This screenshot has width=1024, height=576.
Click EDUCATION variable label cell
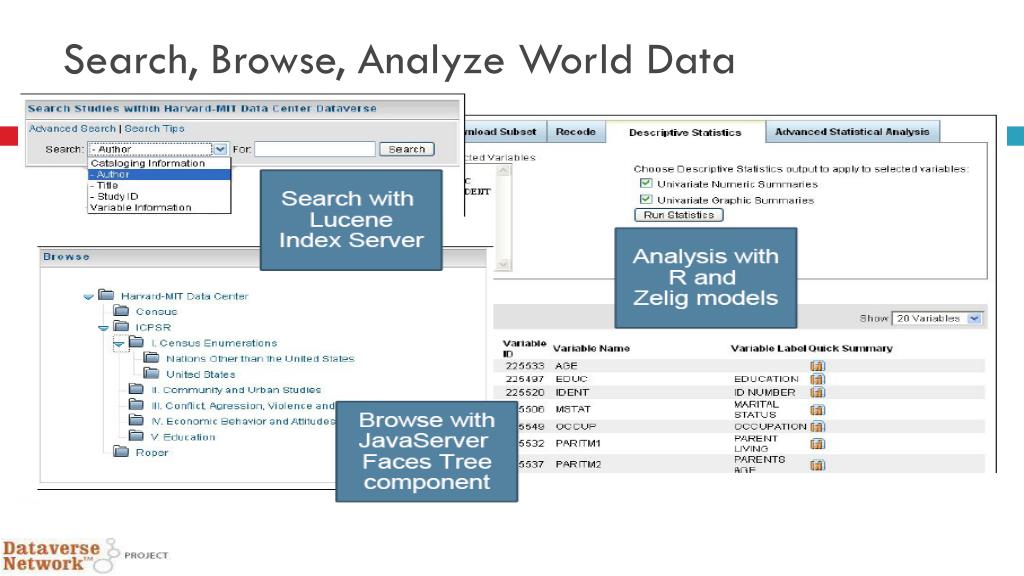click(766, 379)
